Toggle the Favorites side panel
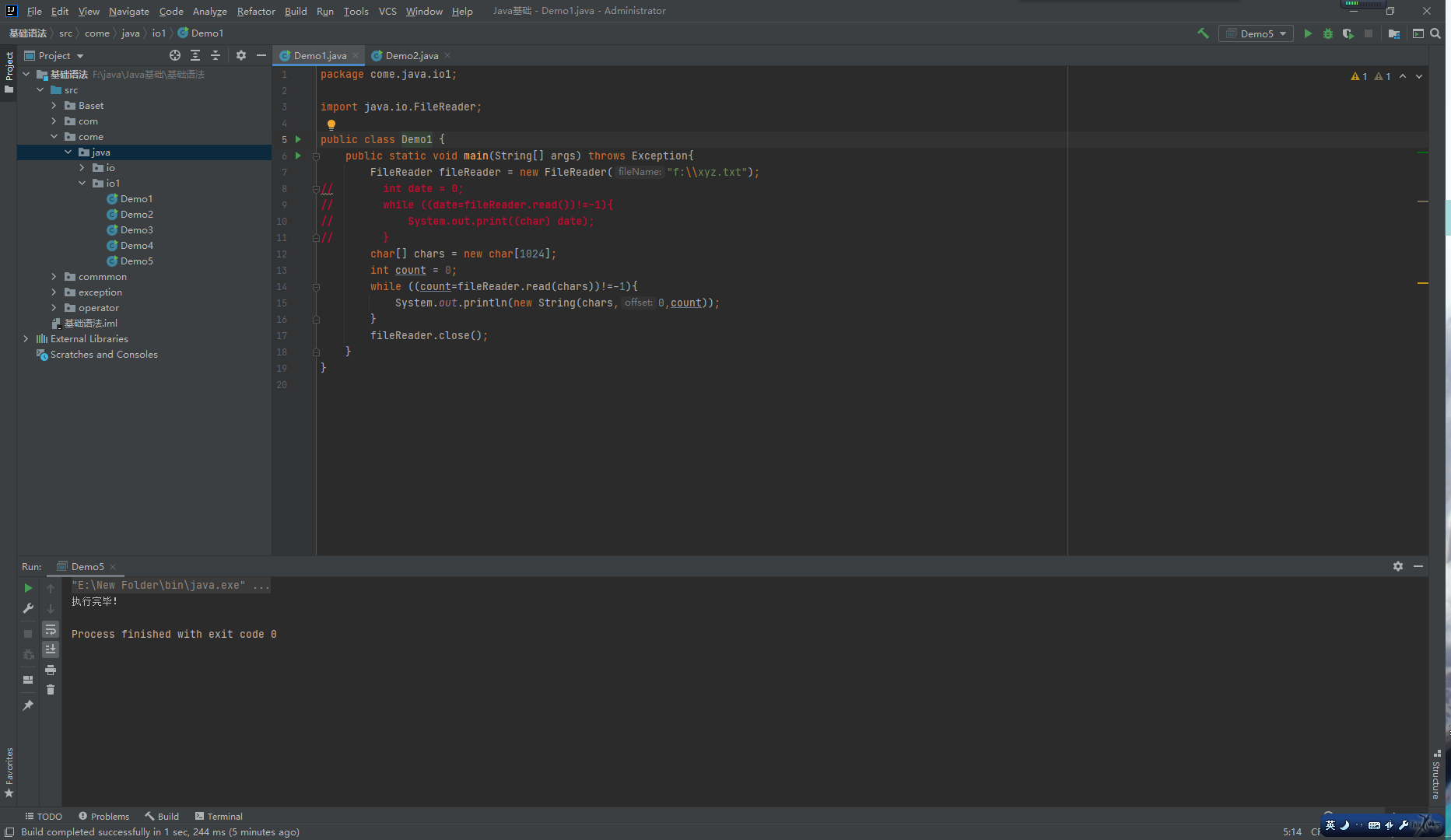The height and width of the screenshot is (840, 1451). [x=9, y=773]
